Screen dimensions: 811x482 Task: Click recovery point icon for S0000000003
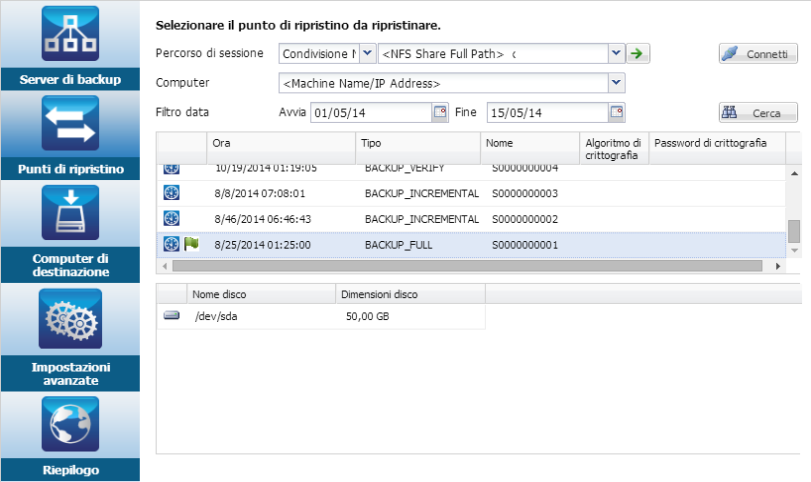(172, 193)
